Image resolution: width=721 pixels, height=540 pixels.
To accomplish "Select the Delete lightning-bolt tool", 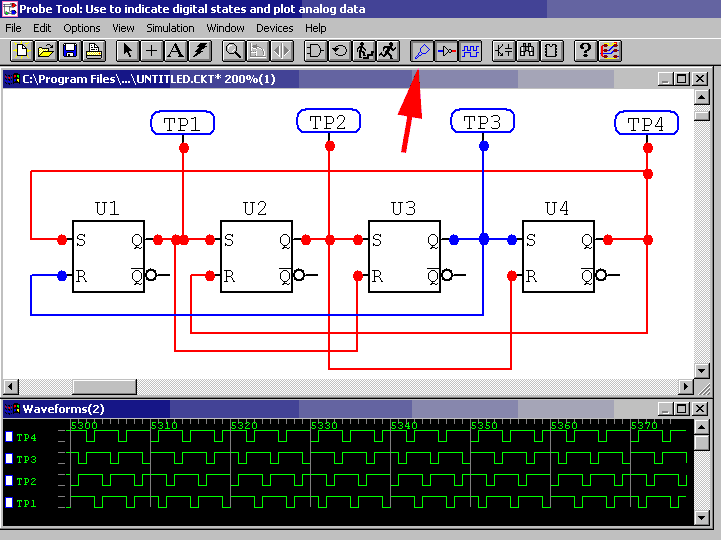I will (200, 51).
